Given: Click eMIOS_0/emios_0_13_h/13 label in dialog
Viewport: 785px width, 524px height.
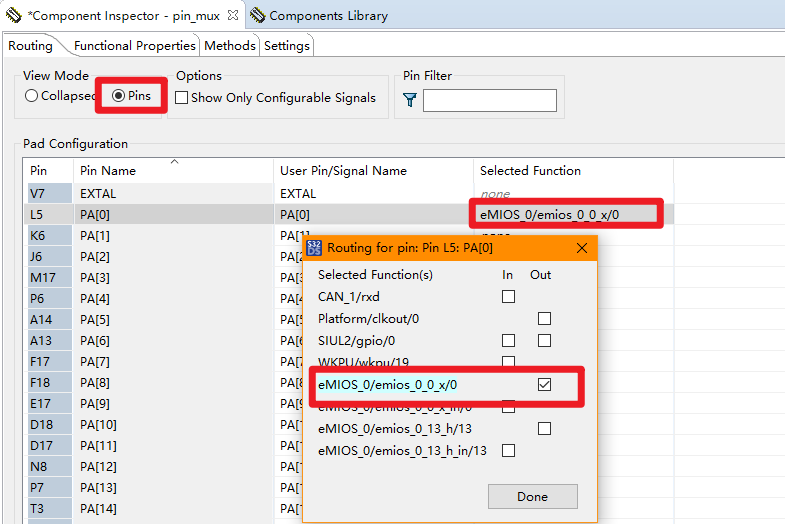Looking at the screenshot, I should [x=395, y=429].
